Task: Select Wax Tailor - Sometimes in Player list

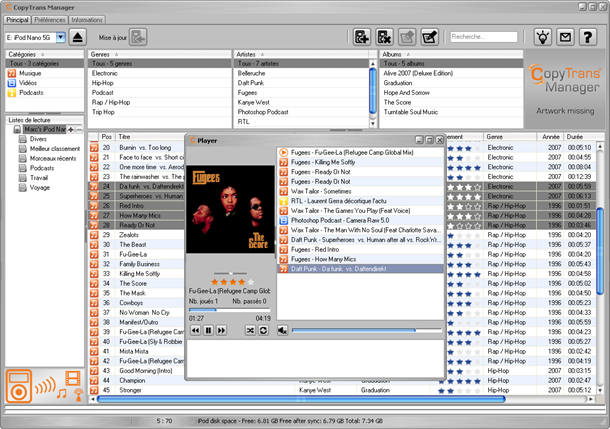Action: 360,191
